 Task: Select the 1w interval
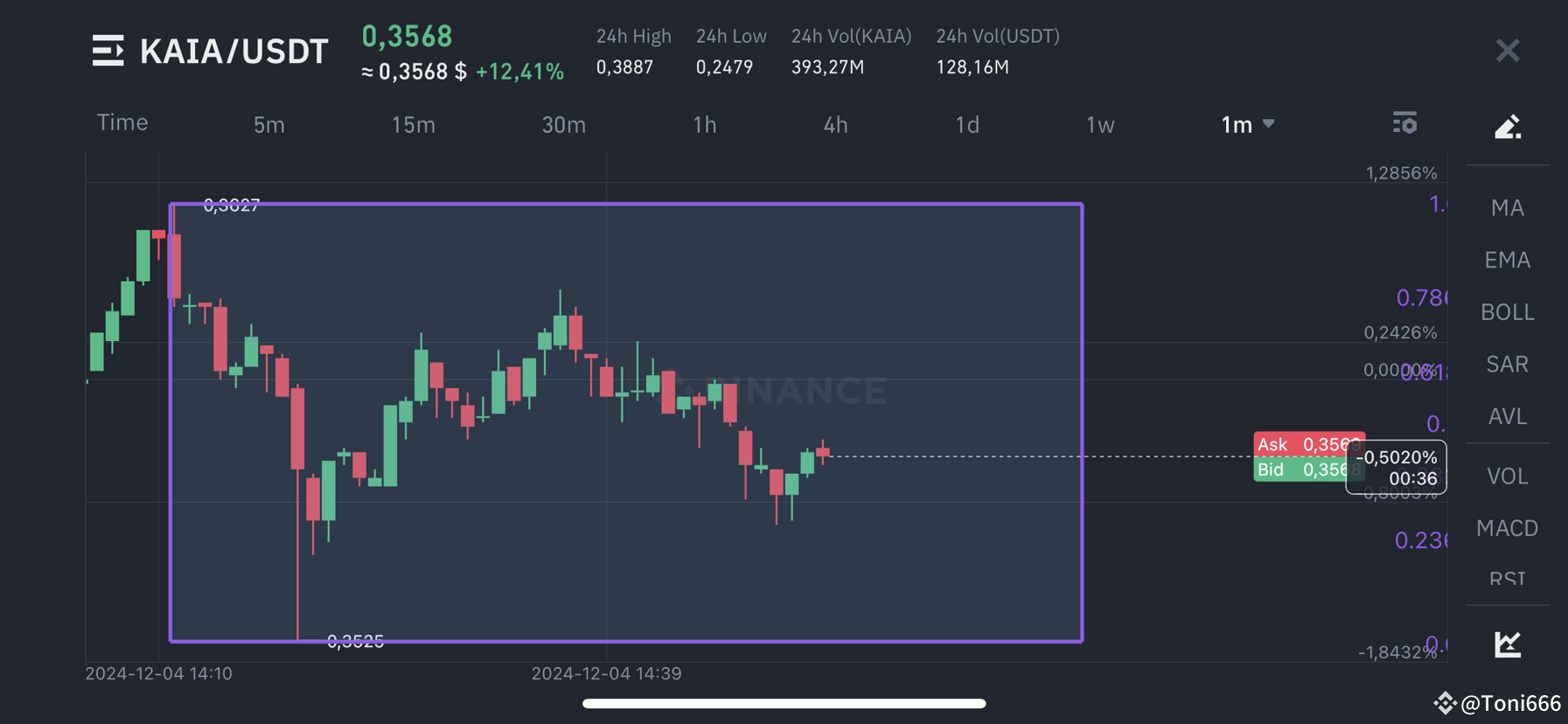point(1100,125)
